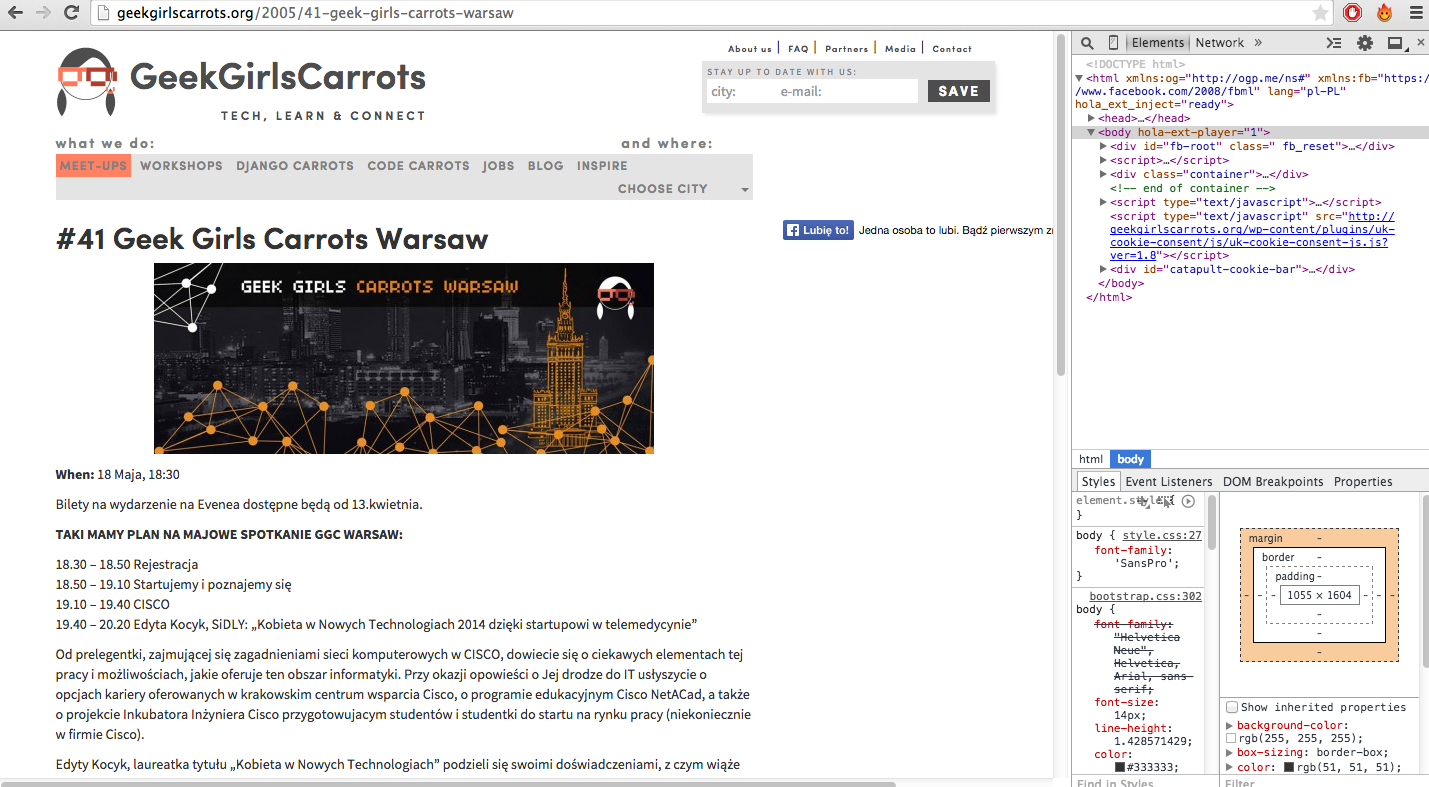This screenshot has height=787, width=1429.
Task: Toggle element state icon in Styles pane
Action: tap(1166, 501)
